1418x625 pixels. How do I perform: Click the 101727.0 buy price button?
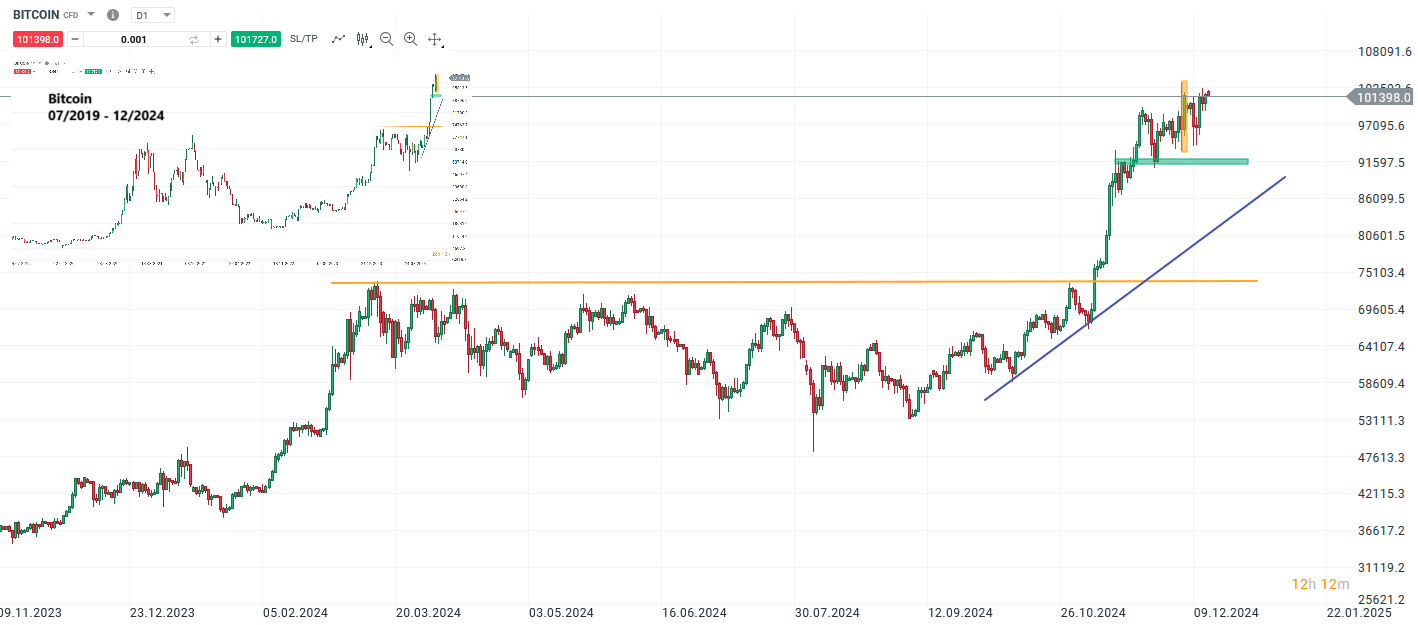[x=255, y=39]
